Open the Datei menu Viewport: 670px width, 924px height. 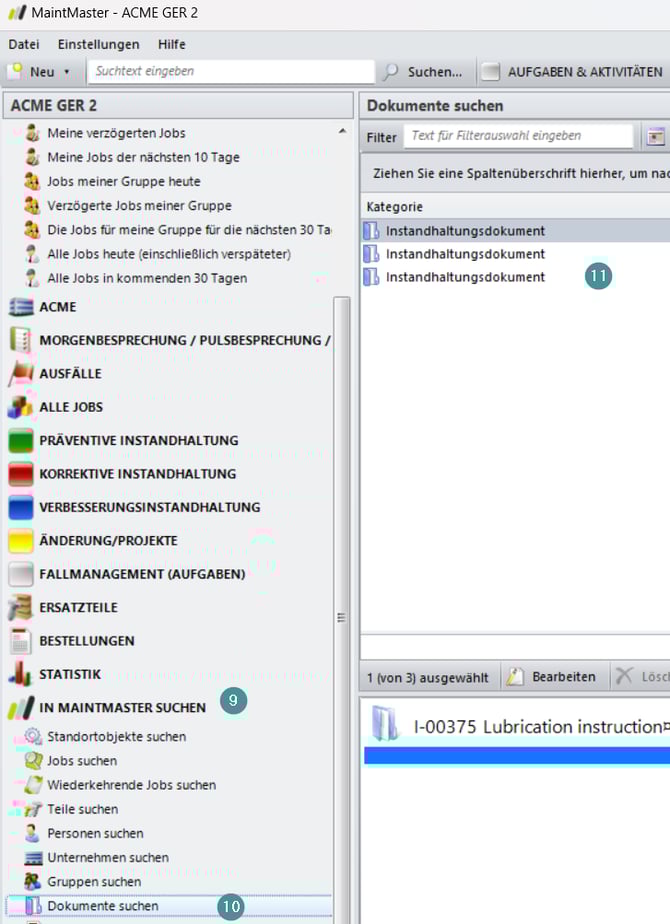tap(24, 44)
